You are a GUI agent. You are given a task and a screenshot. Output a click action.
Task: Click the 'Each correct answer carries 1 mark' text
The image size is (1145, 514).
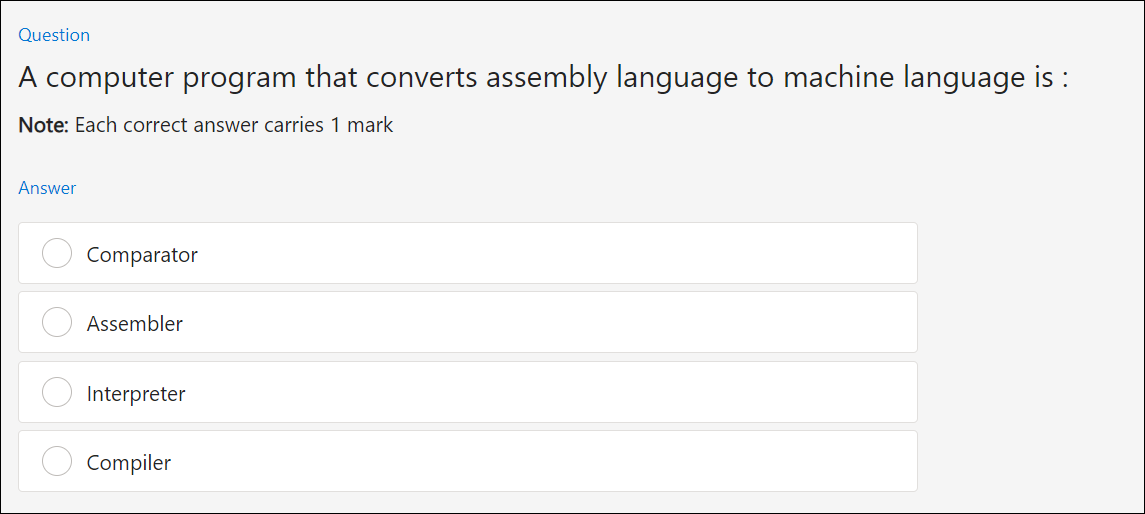point(234,126)
